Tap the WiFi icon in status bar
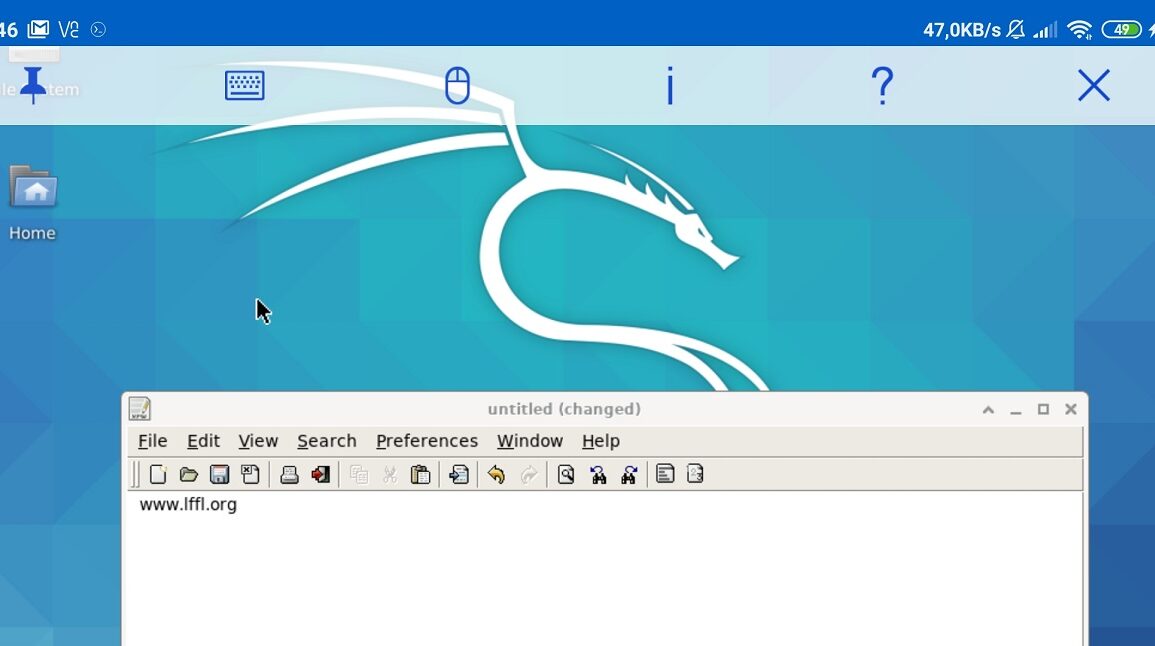This screenshot has height=646, width=1155. click(1080, 29)
